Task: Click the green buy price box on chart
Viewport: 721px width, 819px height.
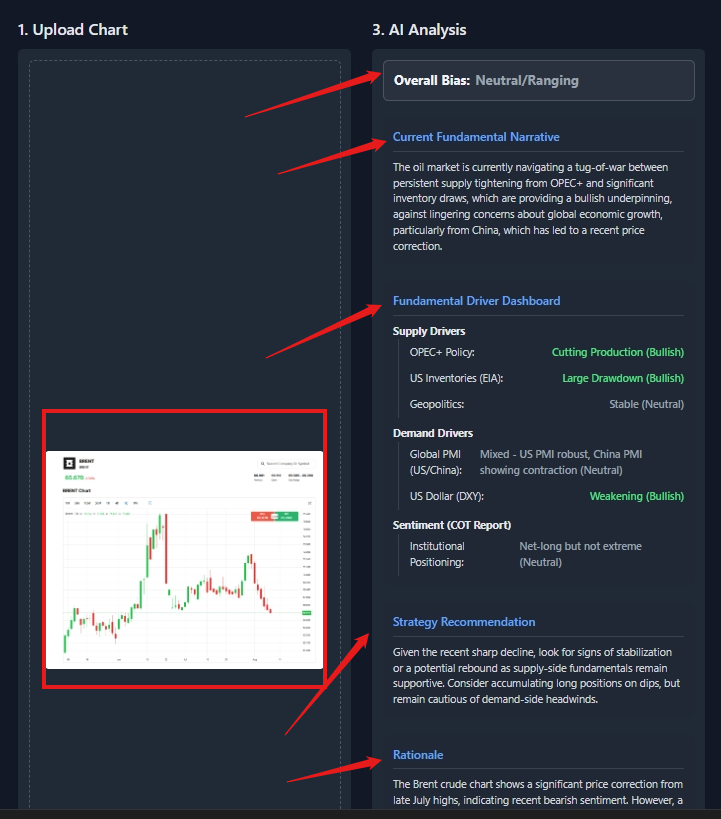Action: tap(288, 517)
